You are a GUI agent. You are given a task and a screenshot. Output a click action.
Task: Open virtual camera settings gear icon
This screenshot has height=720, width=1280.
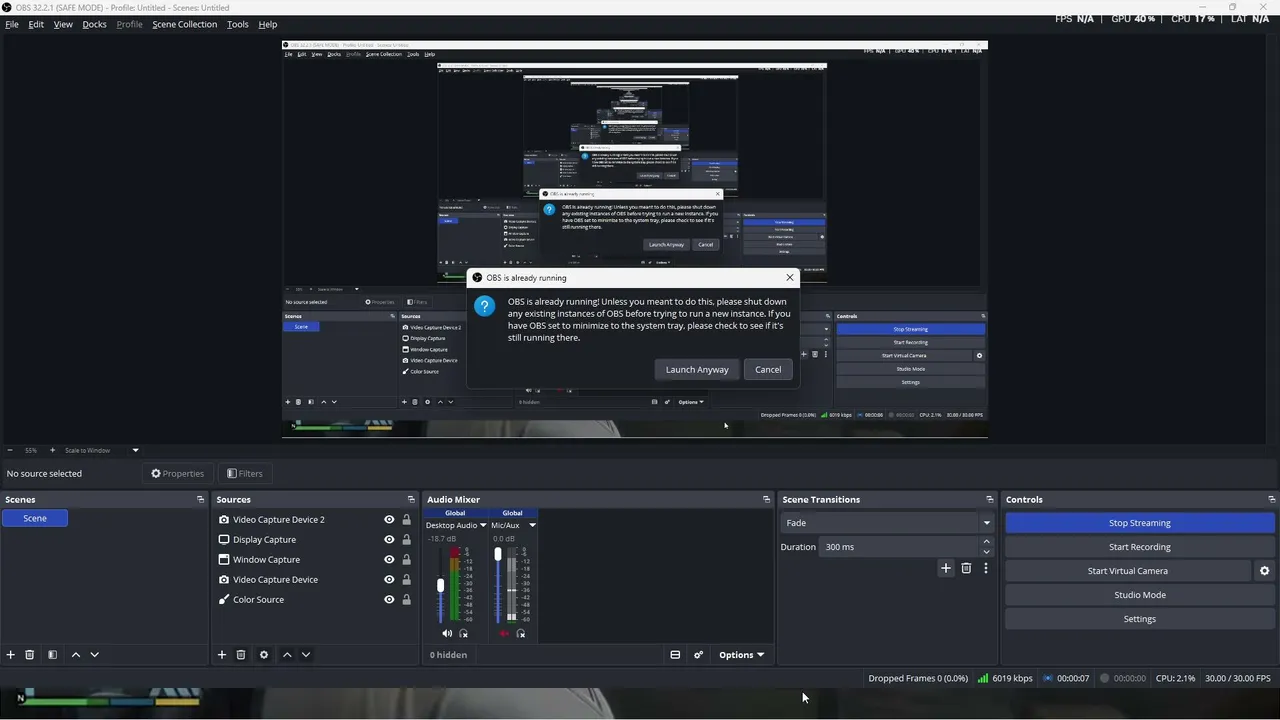point(1264,571)
